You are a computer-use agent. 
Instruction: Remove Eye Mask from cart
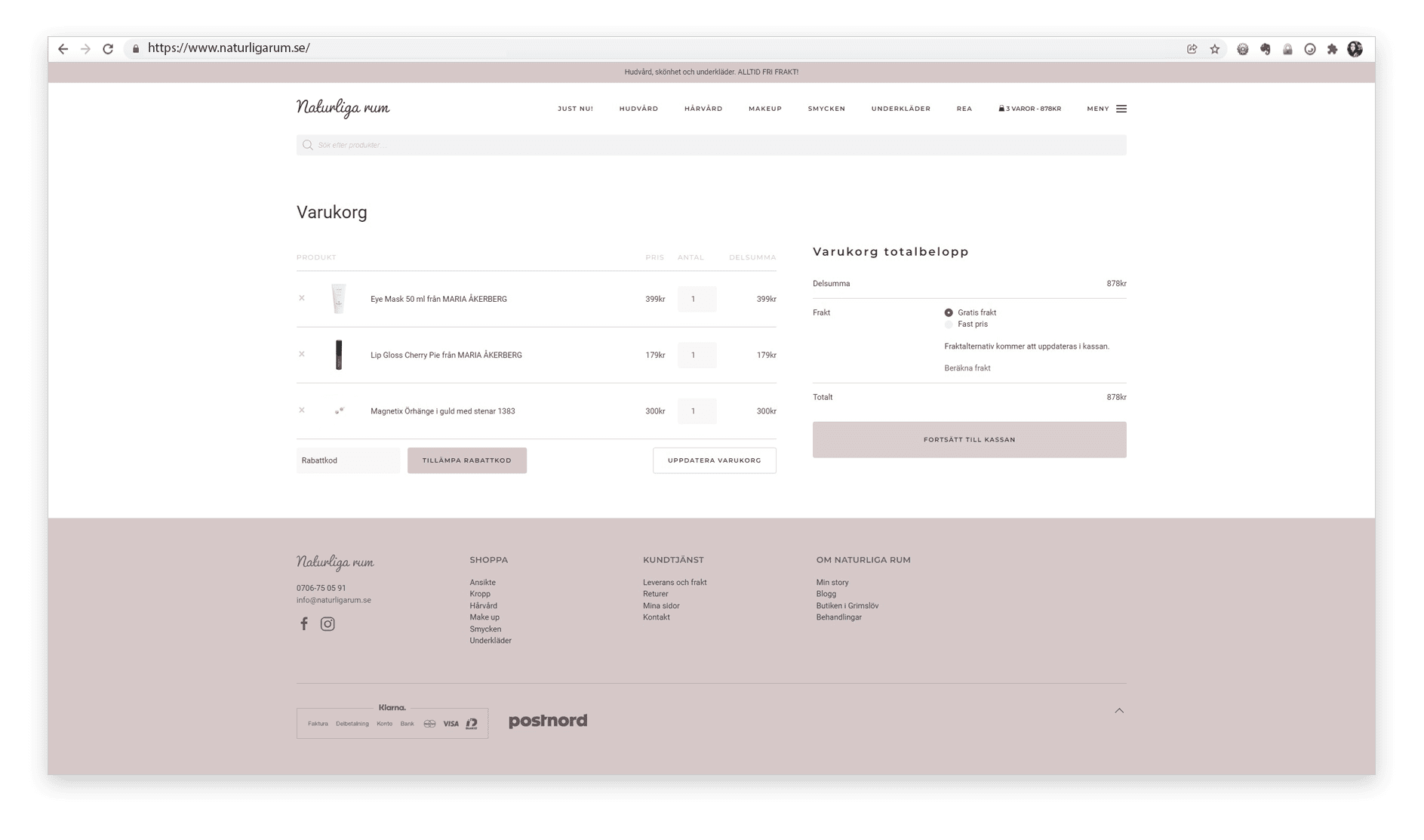click(302, 298)
